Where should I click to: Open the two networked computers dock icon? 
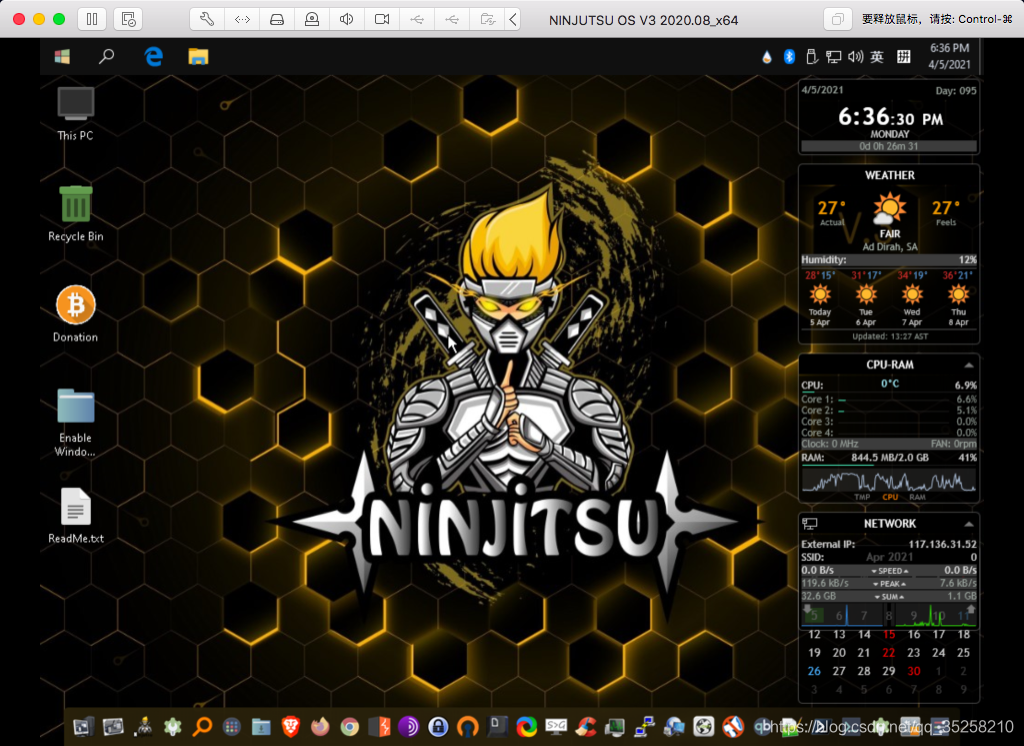click(x=645, y=726)
